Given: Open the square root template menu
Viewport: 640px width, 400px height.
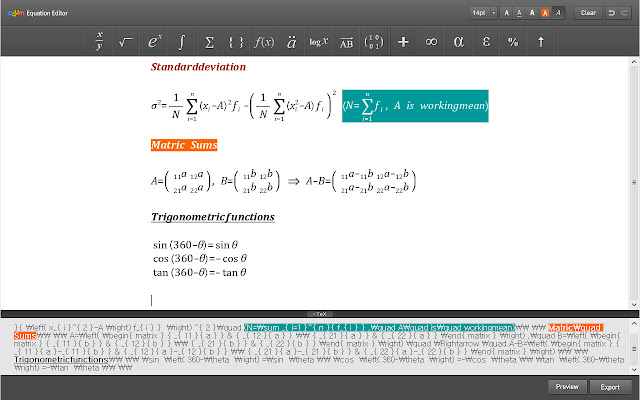Looking at the screenshot, I should click(x=126, y=41).
